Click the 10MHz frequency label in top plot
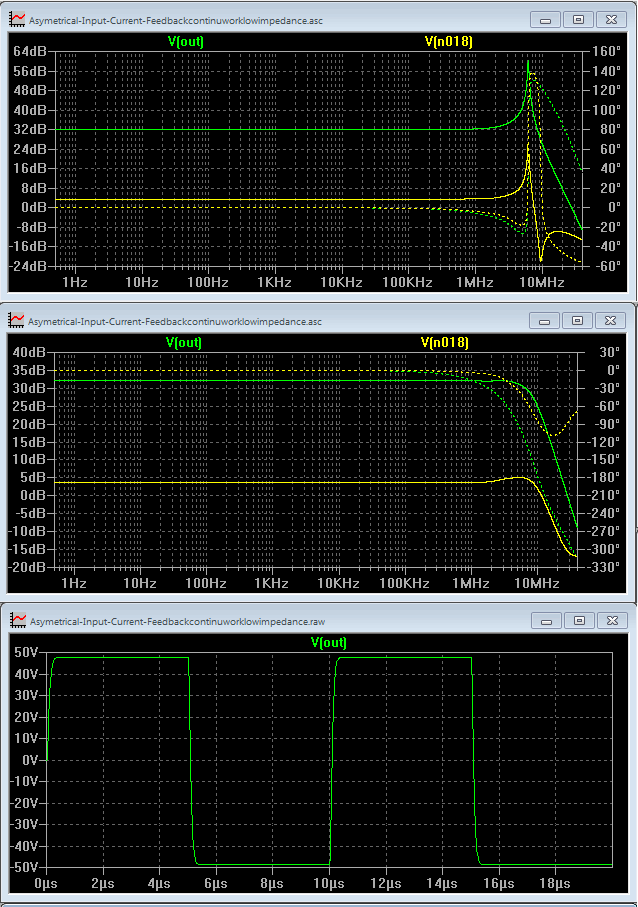Viewport: 638px width, 907px height. pos(541,282)
